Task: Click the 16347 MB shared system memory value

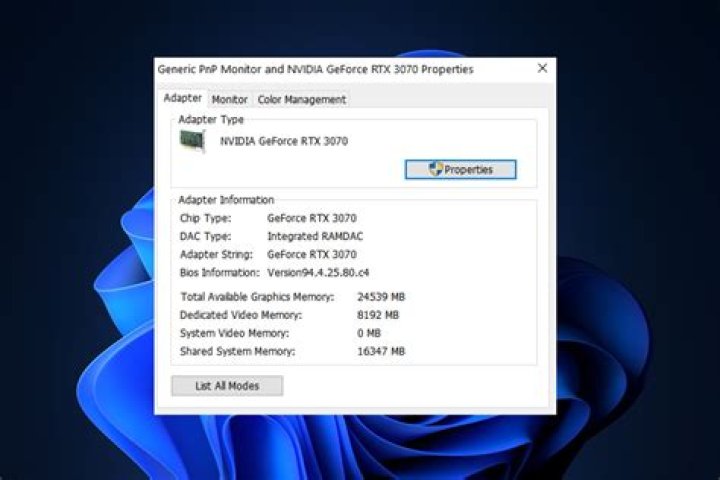Action: [x=381, y=351]
